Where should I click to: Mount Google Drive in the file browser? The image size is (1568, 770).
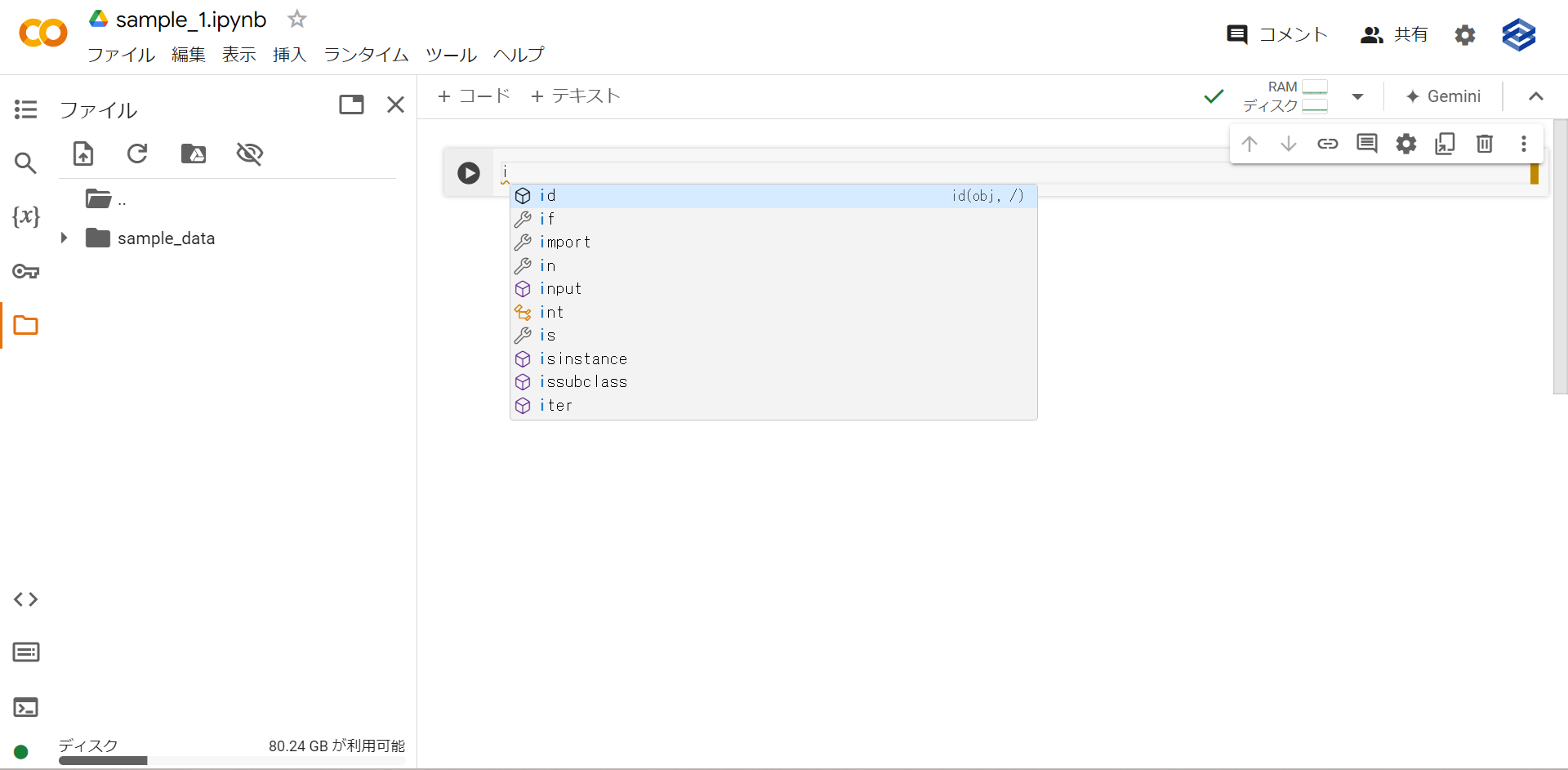click(194, 154)
